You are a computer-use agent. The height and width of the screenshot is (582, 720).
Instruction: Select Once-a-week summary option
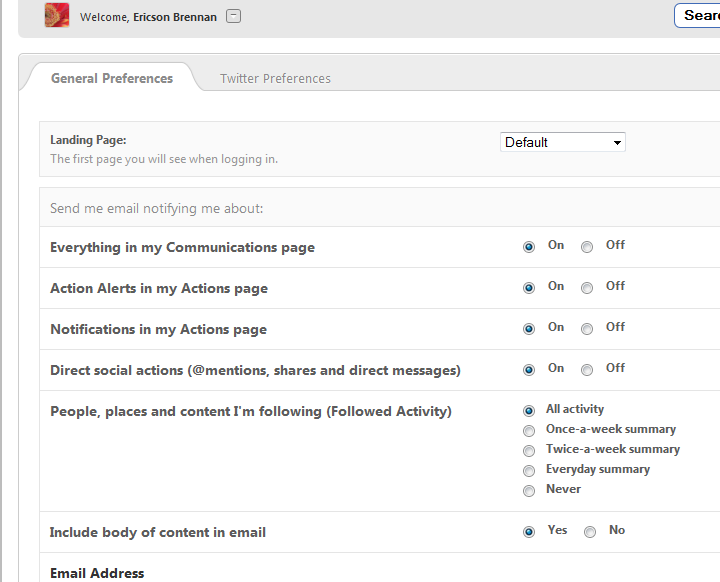529,431
